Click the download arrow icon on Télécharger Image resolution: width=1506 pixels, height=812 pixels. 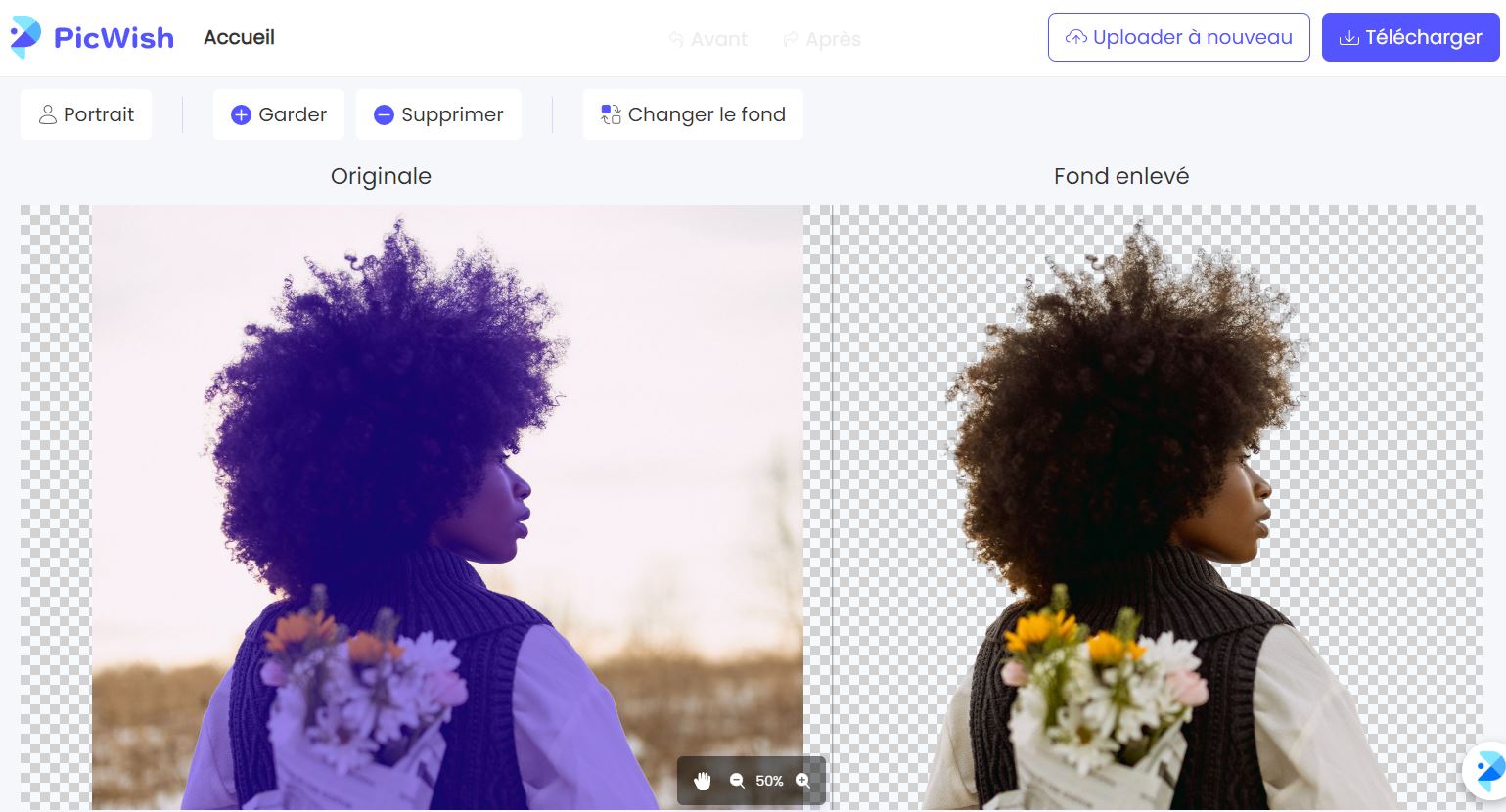coord(1350,37)
